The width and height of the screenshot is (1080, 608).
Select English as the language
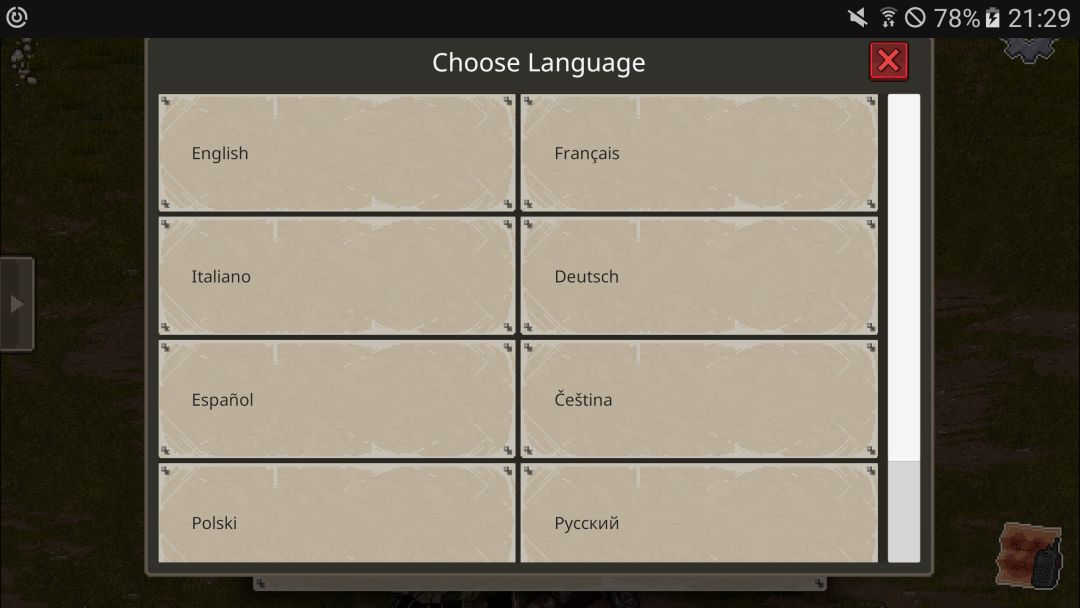[x=337, y=153]
